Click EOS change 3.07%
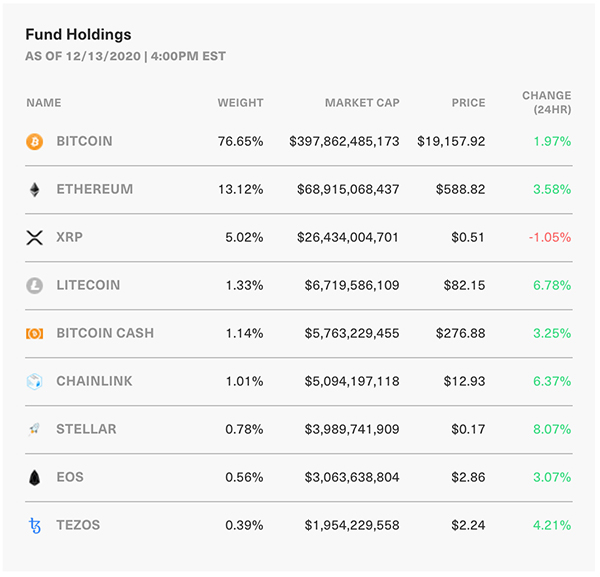The image size is (600, 577). (x=552, y=477)
